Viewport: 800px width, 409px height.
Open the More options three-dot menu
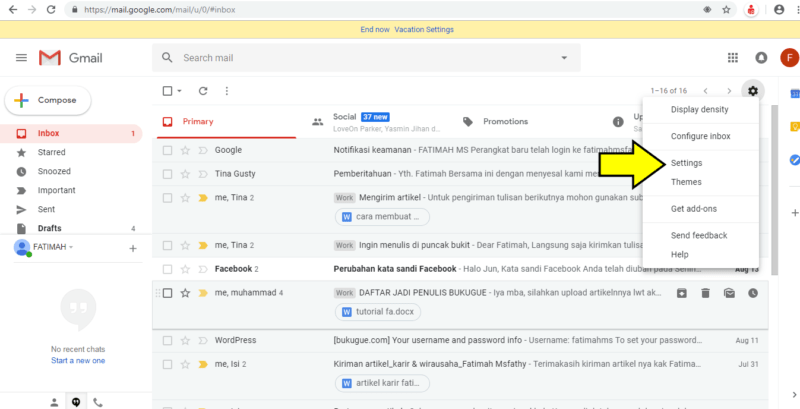(227, 91)
